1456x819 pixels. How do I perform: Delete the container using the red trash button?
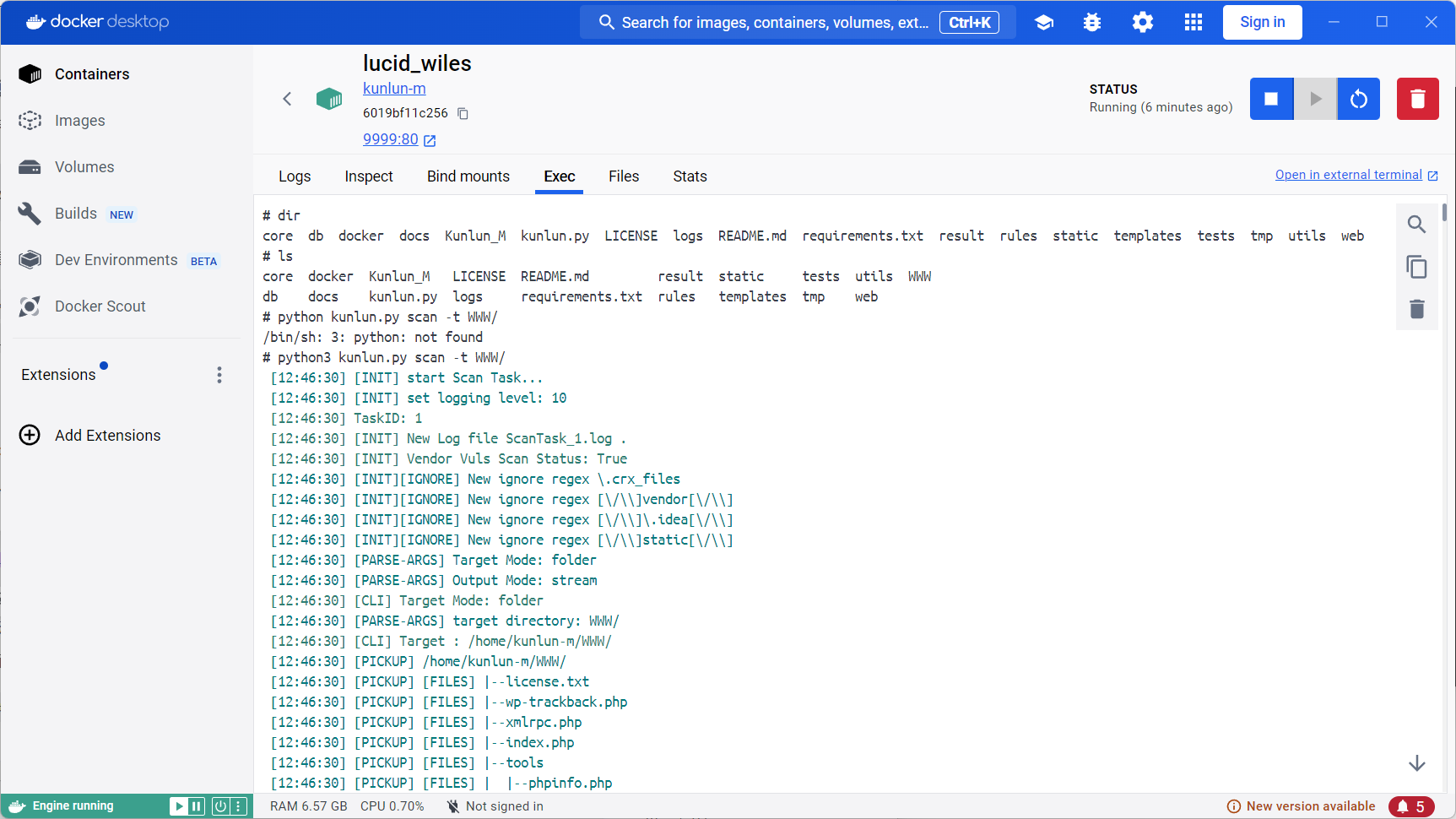click(x=1417, y=99)
